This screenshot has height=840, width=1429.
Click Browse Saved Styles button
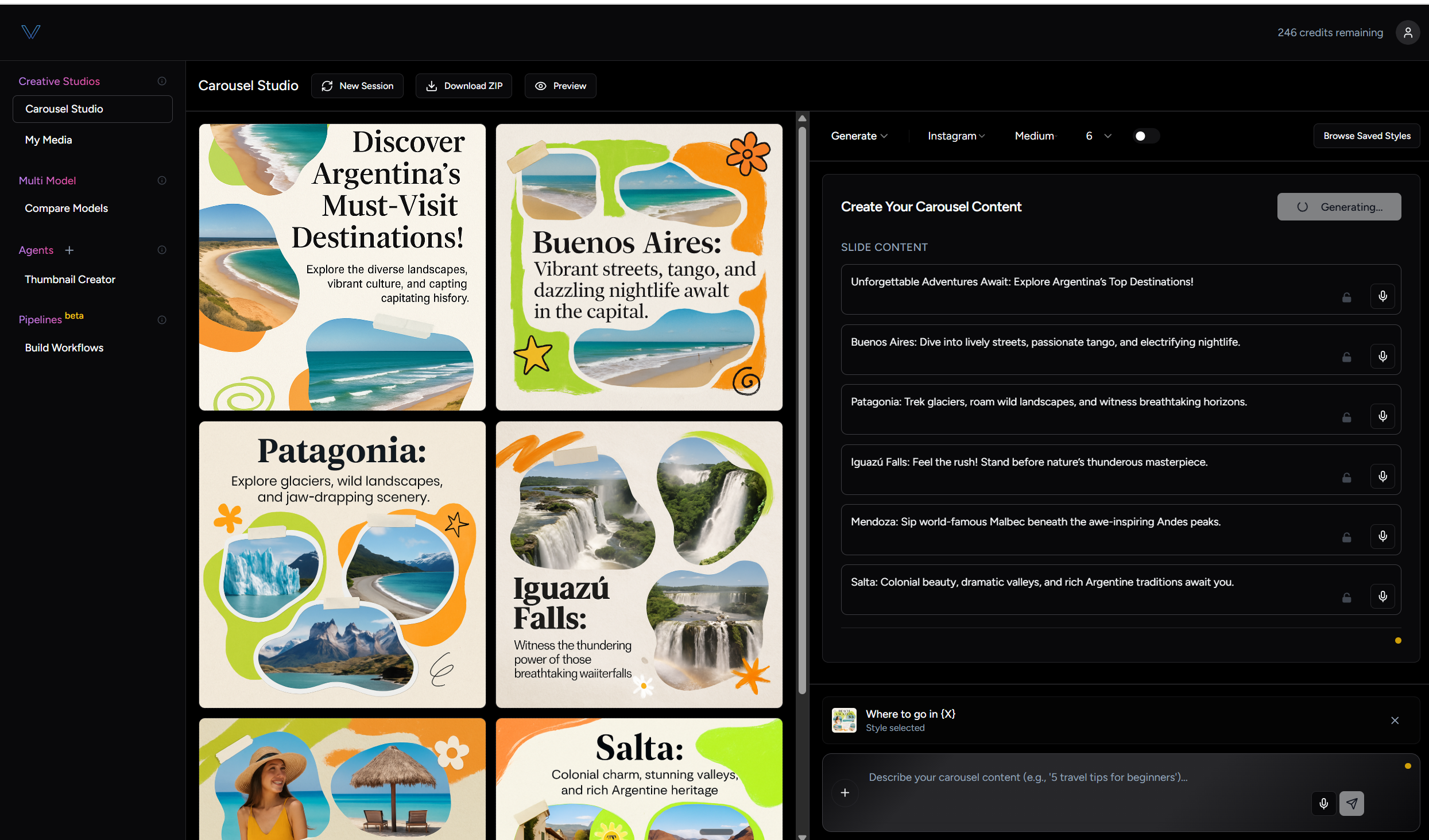(x=1366, y=136)
